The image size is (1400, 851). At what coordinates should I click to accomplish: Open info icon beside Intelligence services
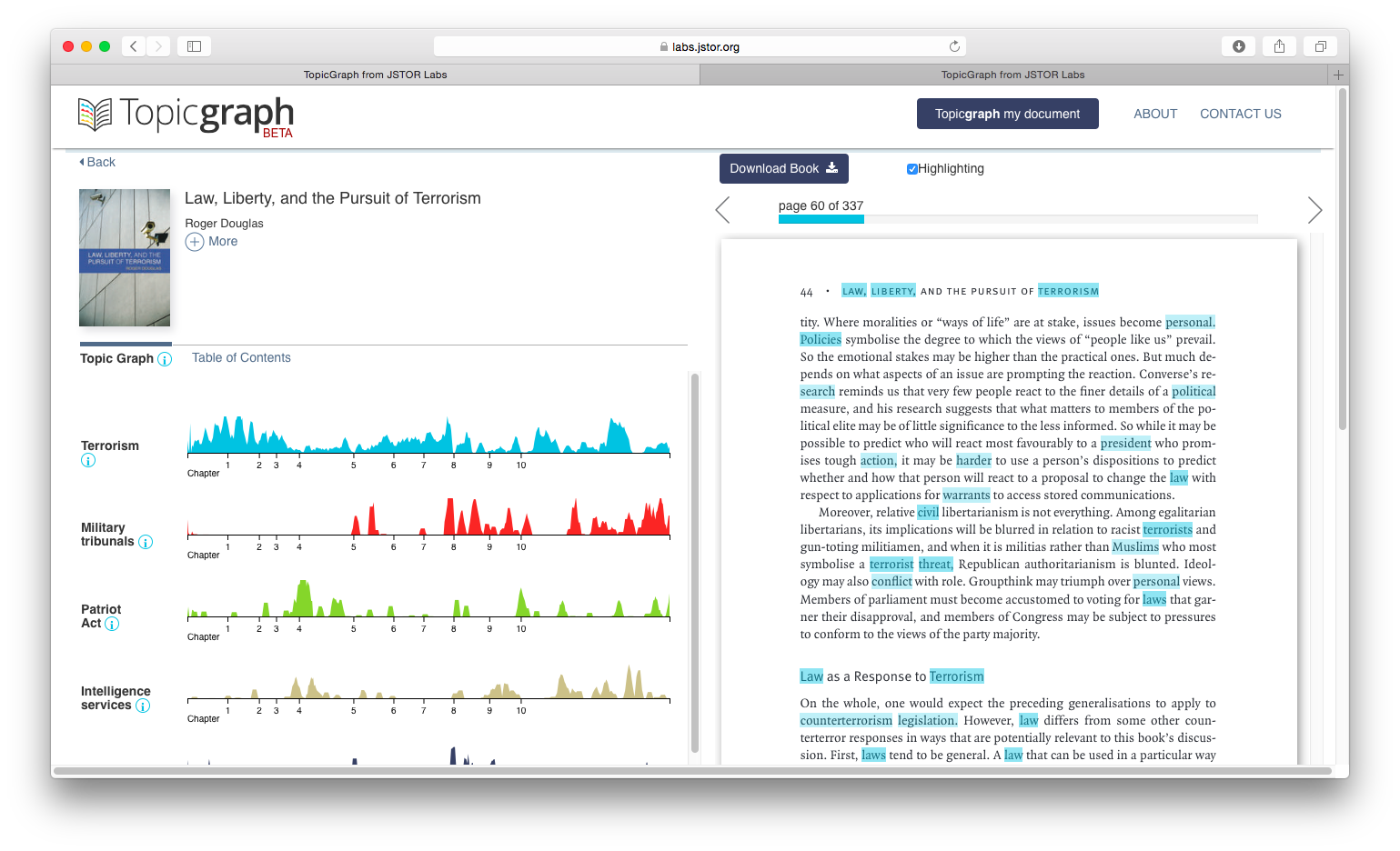(x=143, y=706)
